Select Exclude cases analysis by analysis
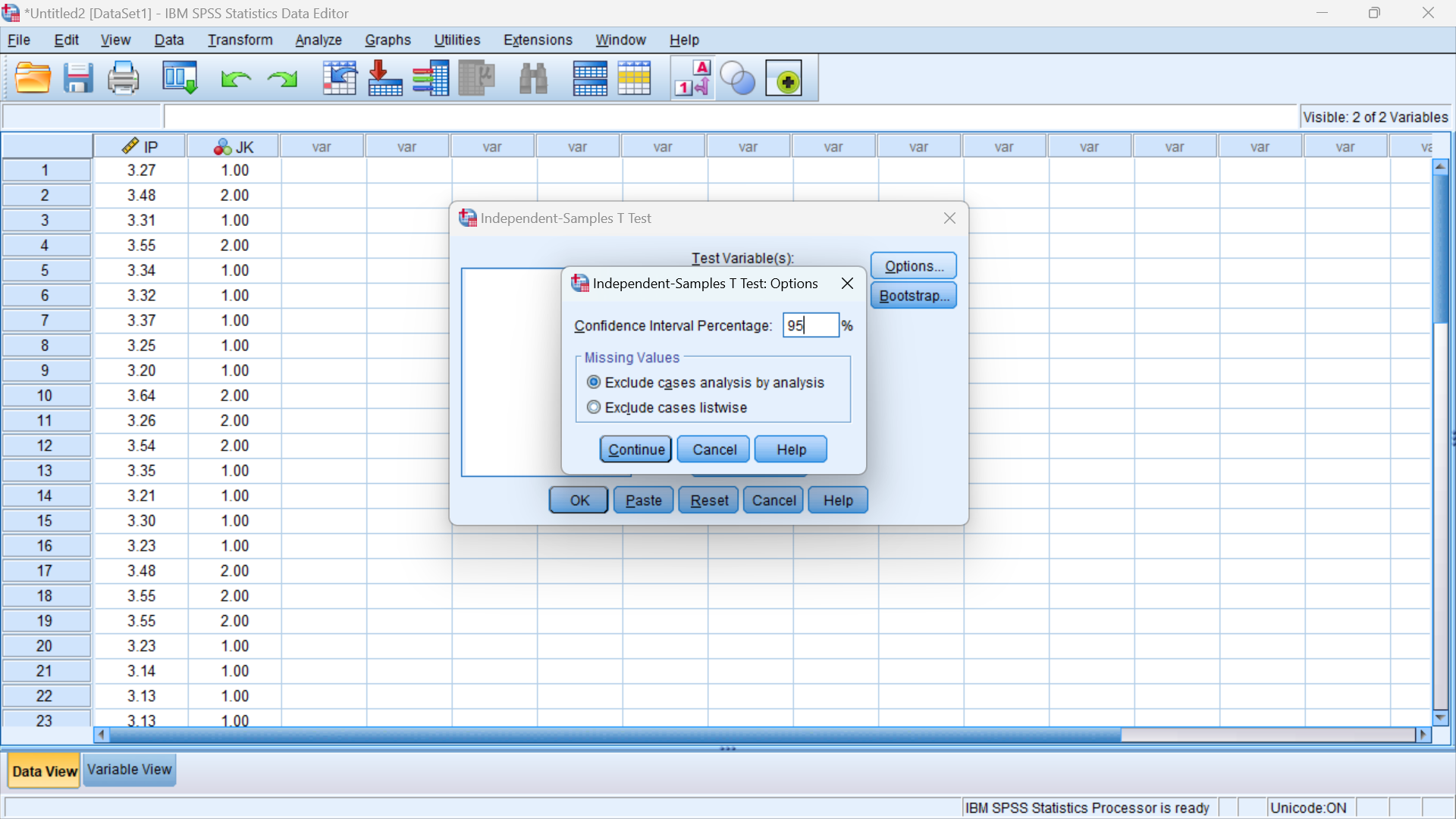The width and height of the screenshot is (1456, 819). click(706, 383)
